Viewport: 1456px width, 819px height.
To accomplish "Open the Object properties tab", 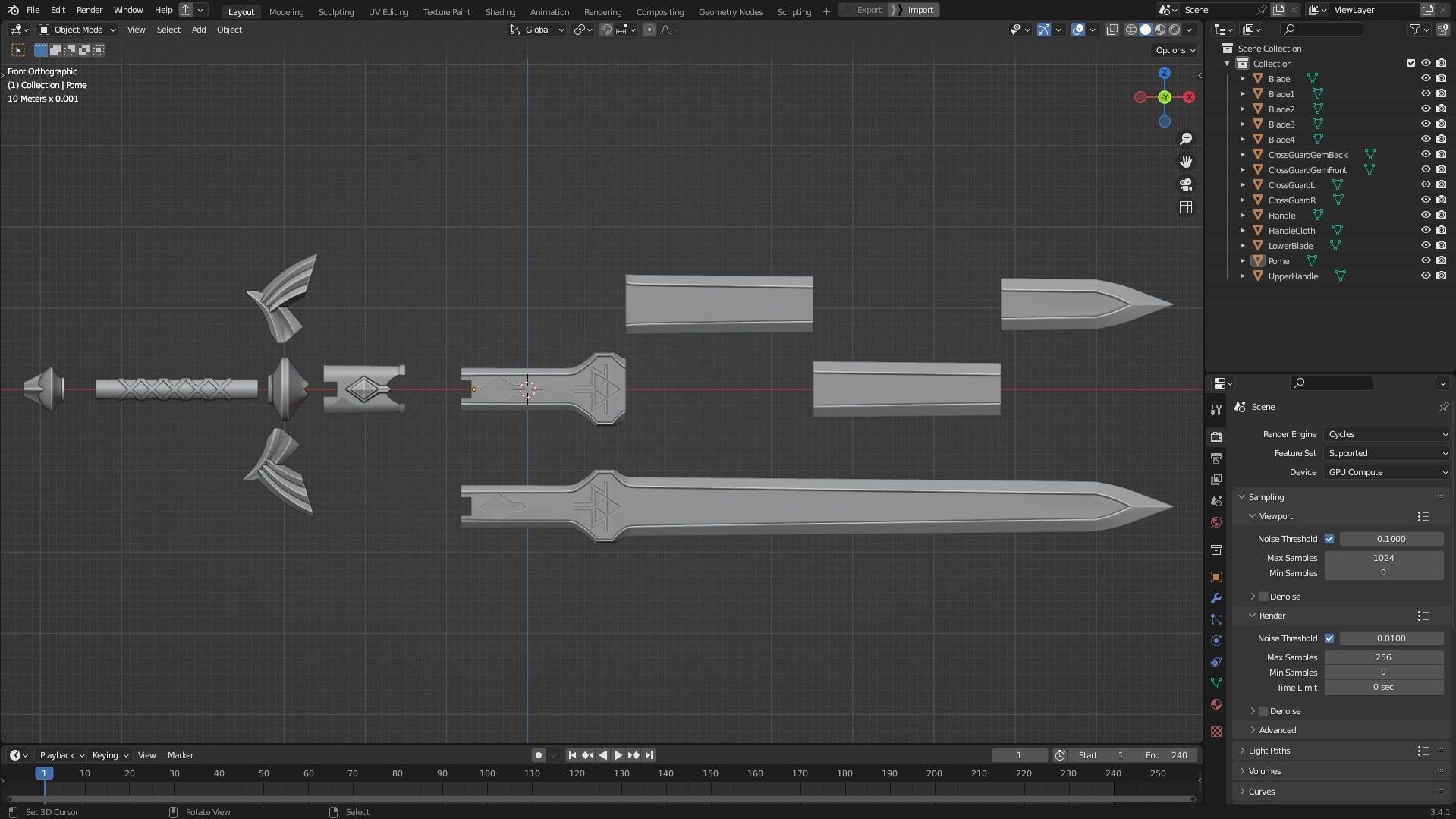I will 1216,577.
